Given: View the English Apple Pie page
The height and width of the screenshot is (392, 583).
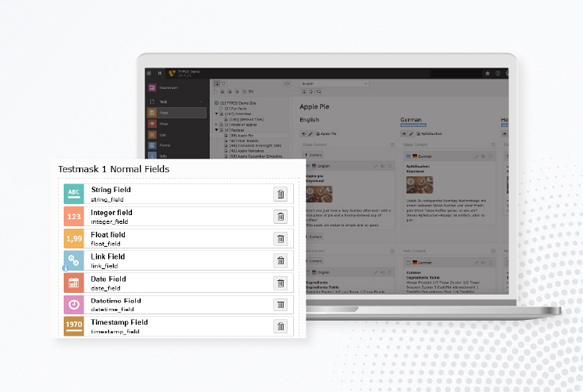Looking at the screenshot, I should click(303, 134).
